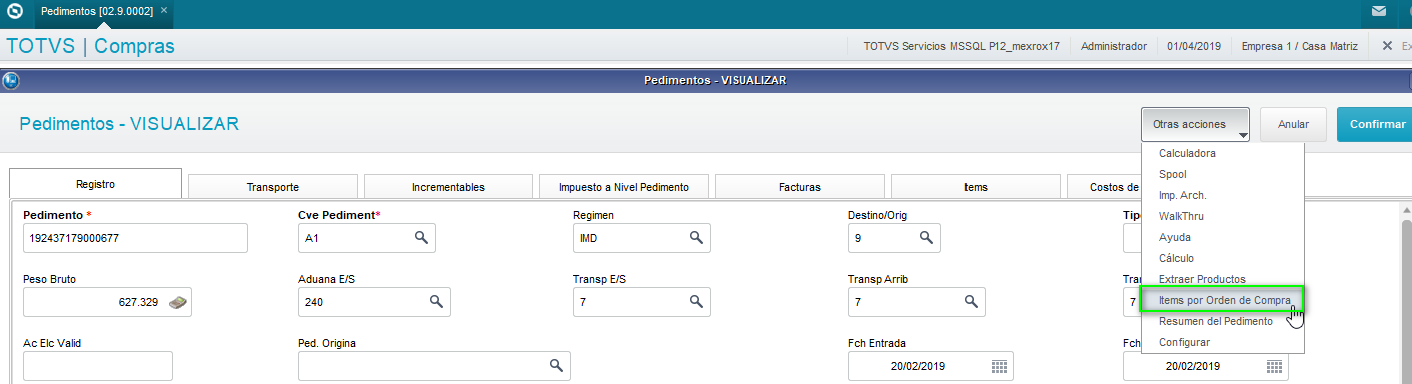Click Empresa 1 / Casa Matriz label
This screenshot has width=1412, height=384.
point(1301,46)
